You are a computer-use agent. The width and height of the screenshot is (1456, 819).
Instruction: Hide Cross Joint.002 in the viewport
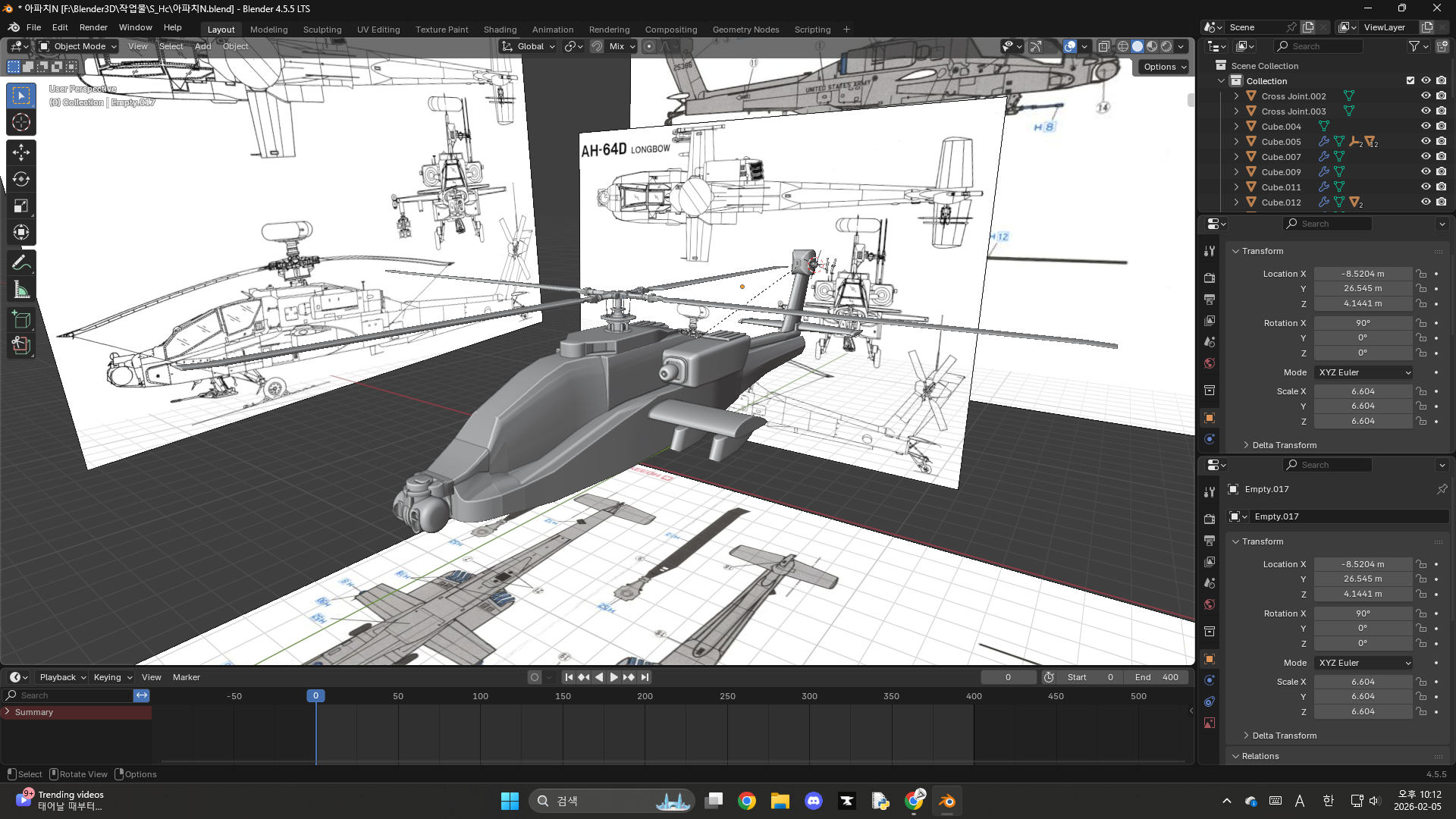click(x=1426, y=96)
